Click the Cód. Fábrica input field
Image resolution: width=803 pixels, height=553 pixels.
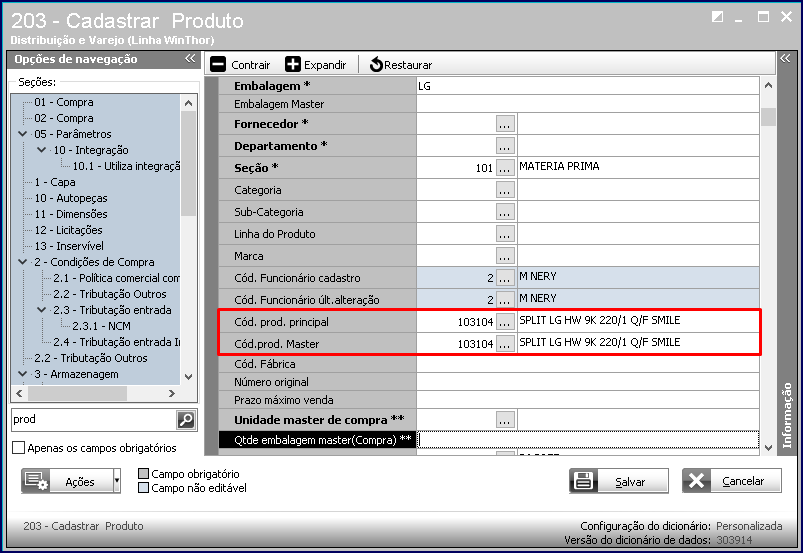tap(588, 364)
